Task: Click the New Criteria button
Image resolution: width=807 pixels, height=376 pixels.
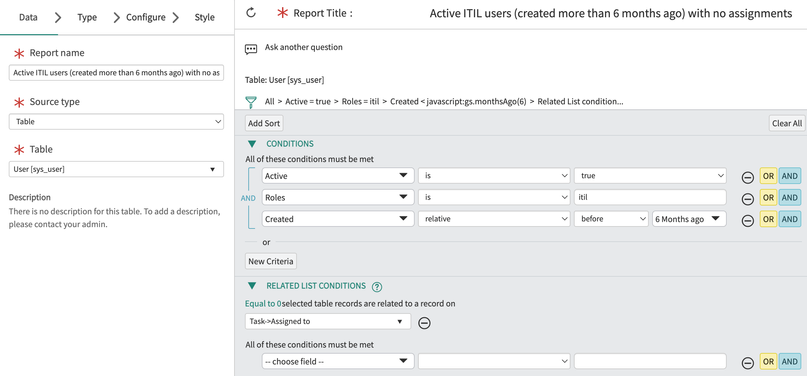Action: click(x=271, y=261)
